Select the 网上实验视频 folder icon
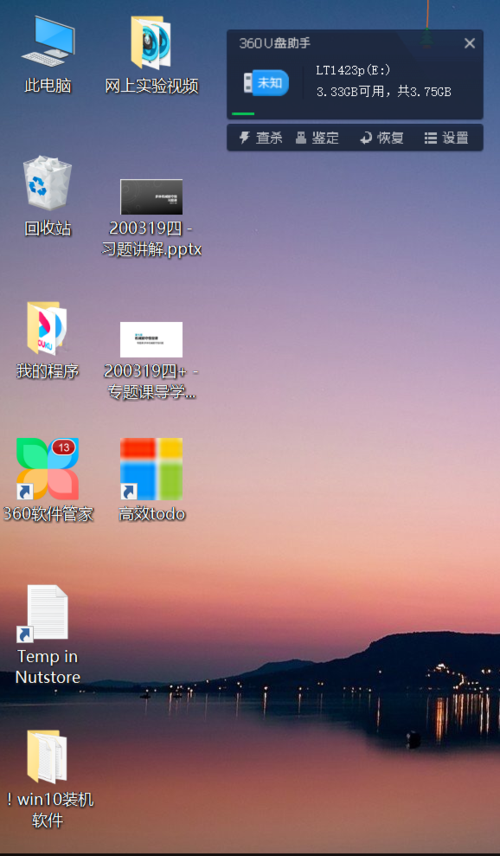 pos(151,43)
